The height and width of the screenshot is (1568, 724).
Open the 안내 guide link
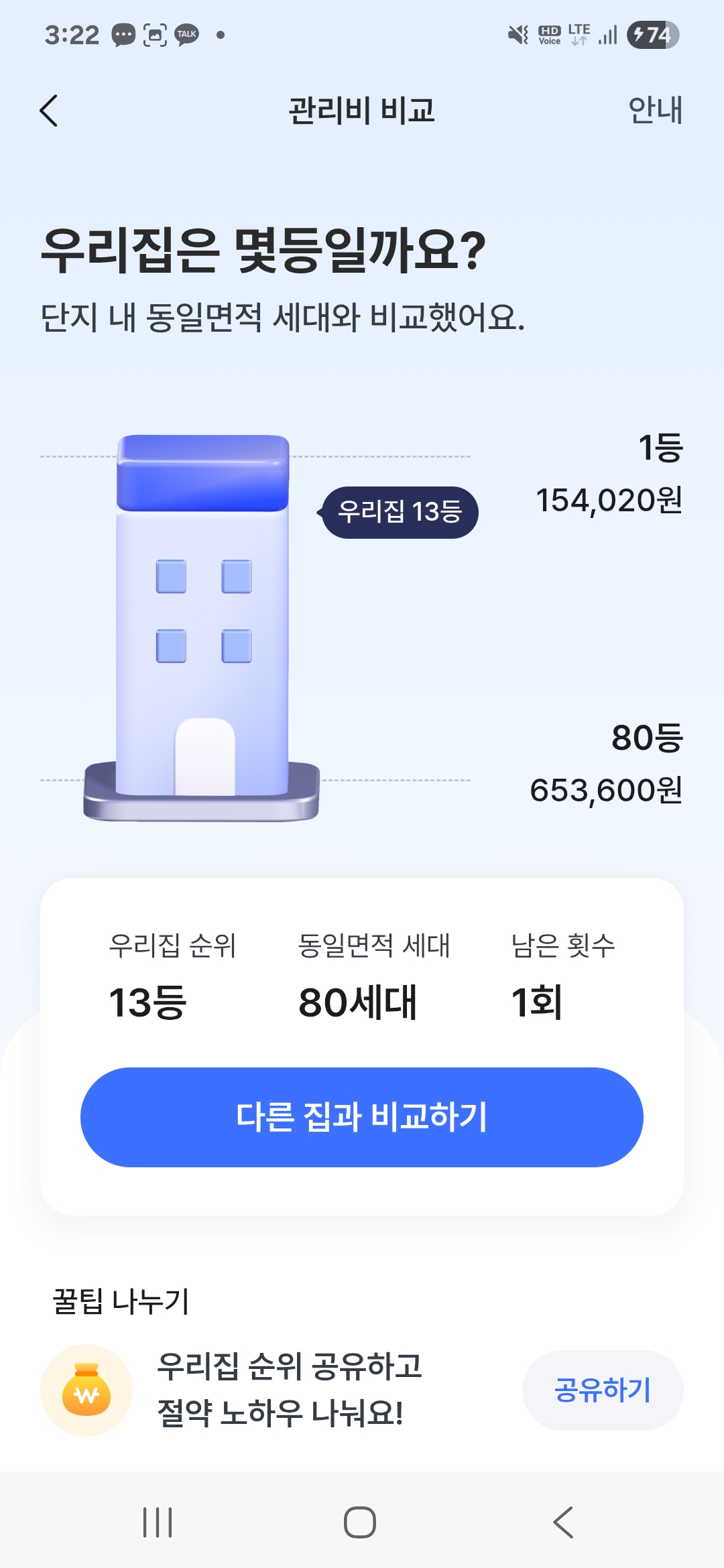pyautogui.click(x=654, y=111)
